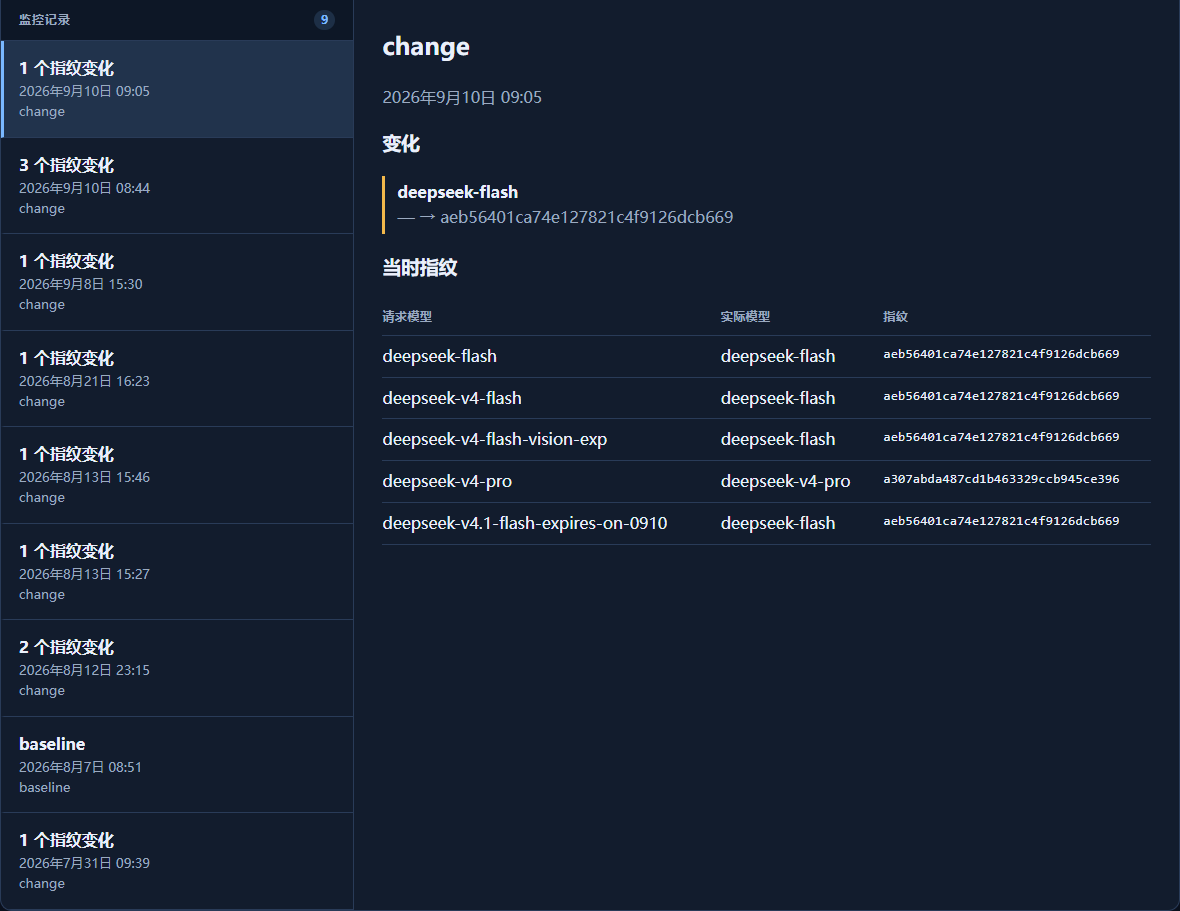This screenshot has width=1180, height=911.
Task: Open the 2026年9月8日 15:30 change entry
Action: (x=178, y=282)
